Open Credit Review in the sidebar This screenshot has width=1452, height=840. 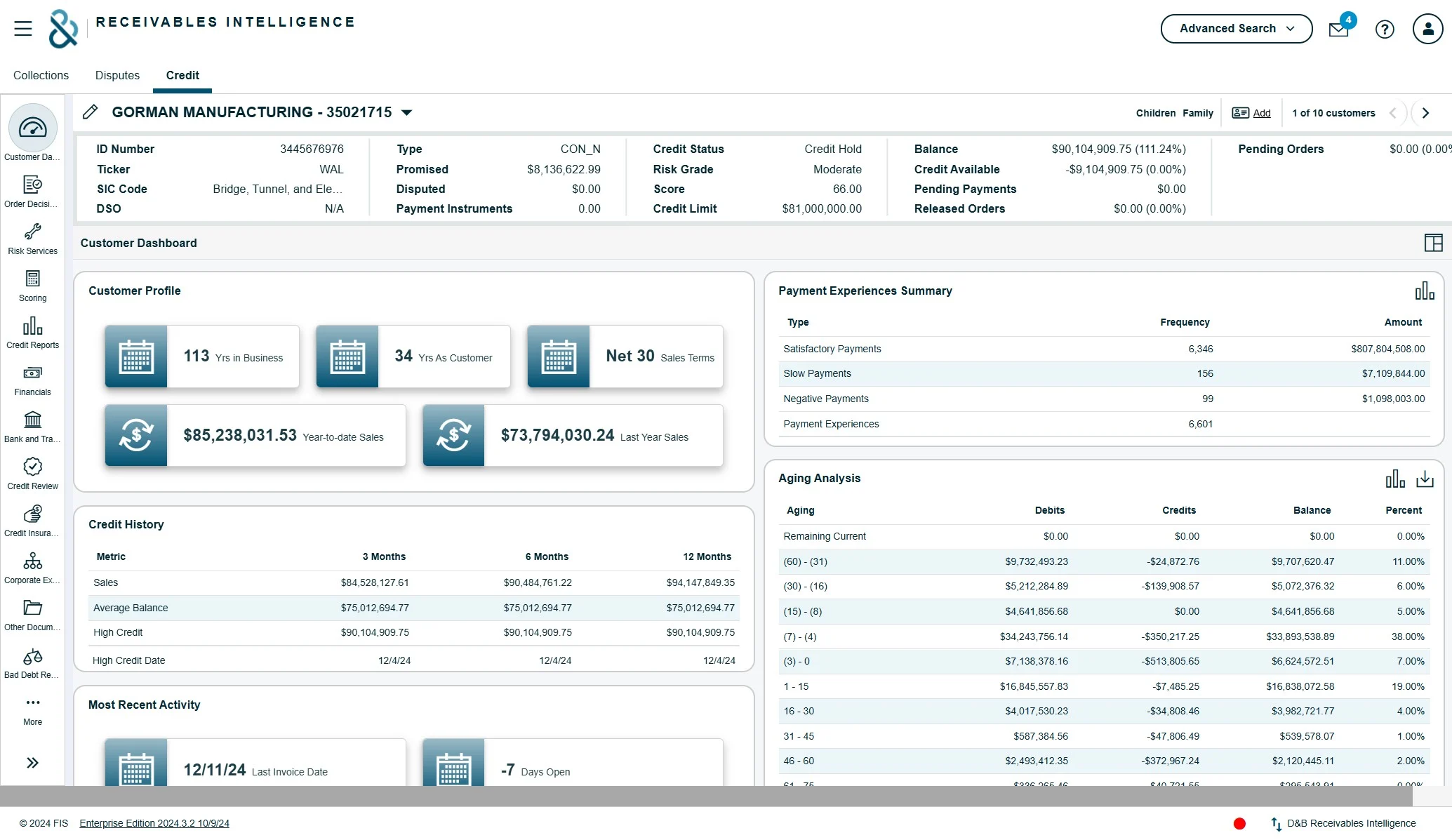pyautogui.click(x=32, y=474)
